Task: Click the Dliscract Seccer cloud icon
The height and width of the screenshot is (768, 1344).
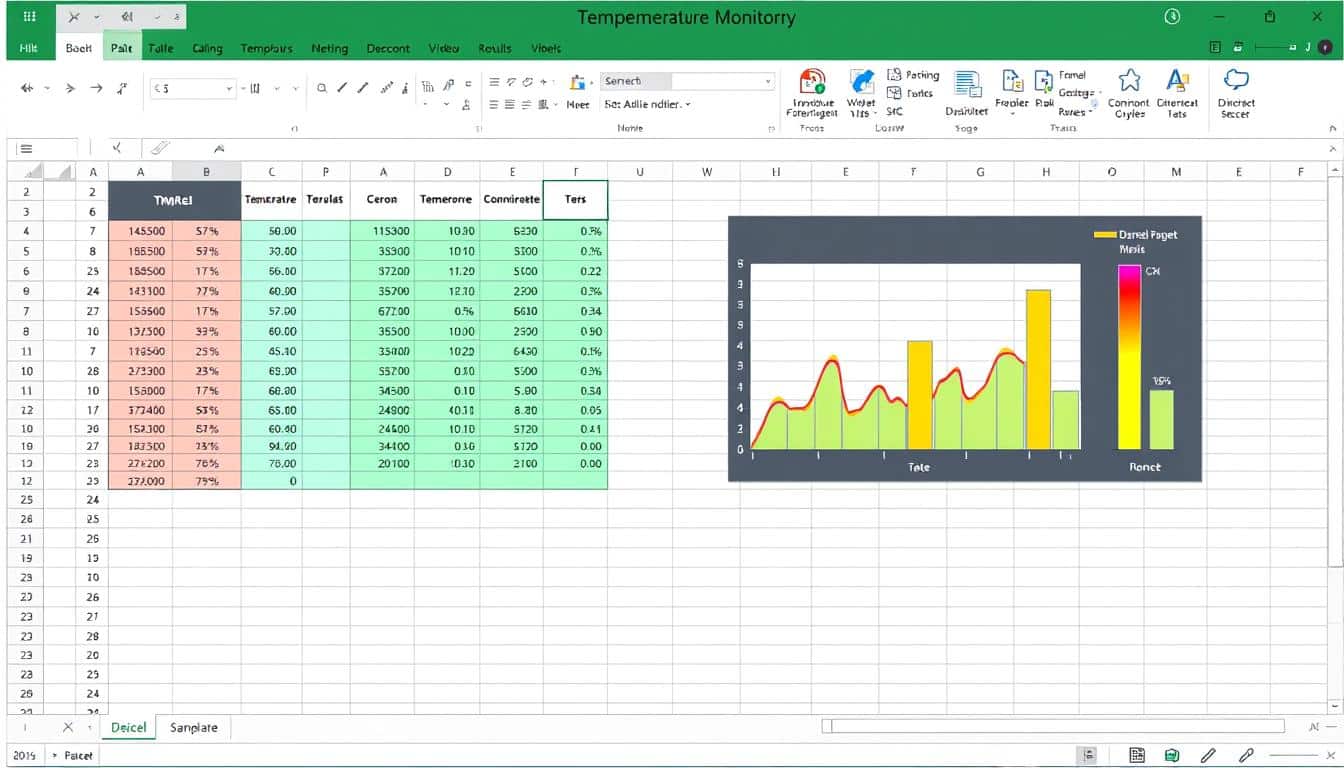Action: click(1236, 80)
